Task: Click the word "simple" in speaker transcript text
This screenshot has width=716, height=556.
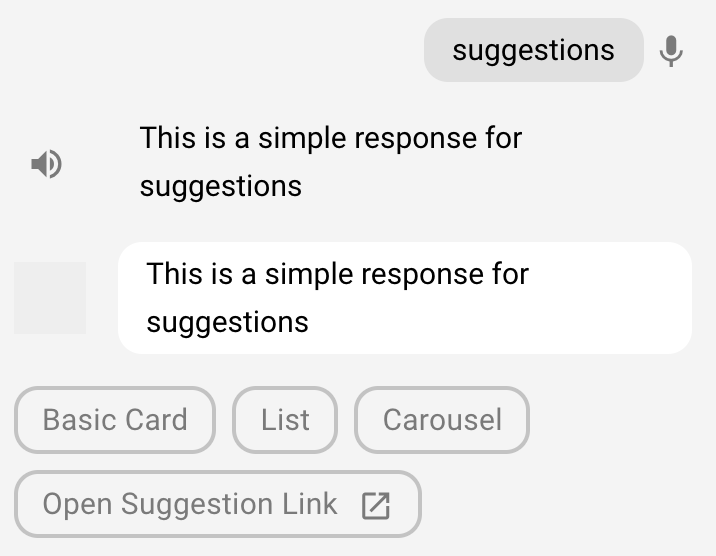Action: pyautogui.click(x=302, y=140)
